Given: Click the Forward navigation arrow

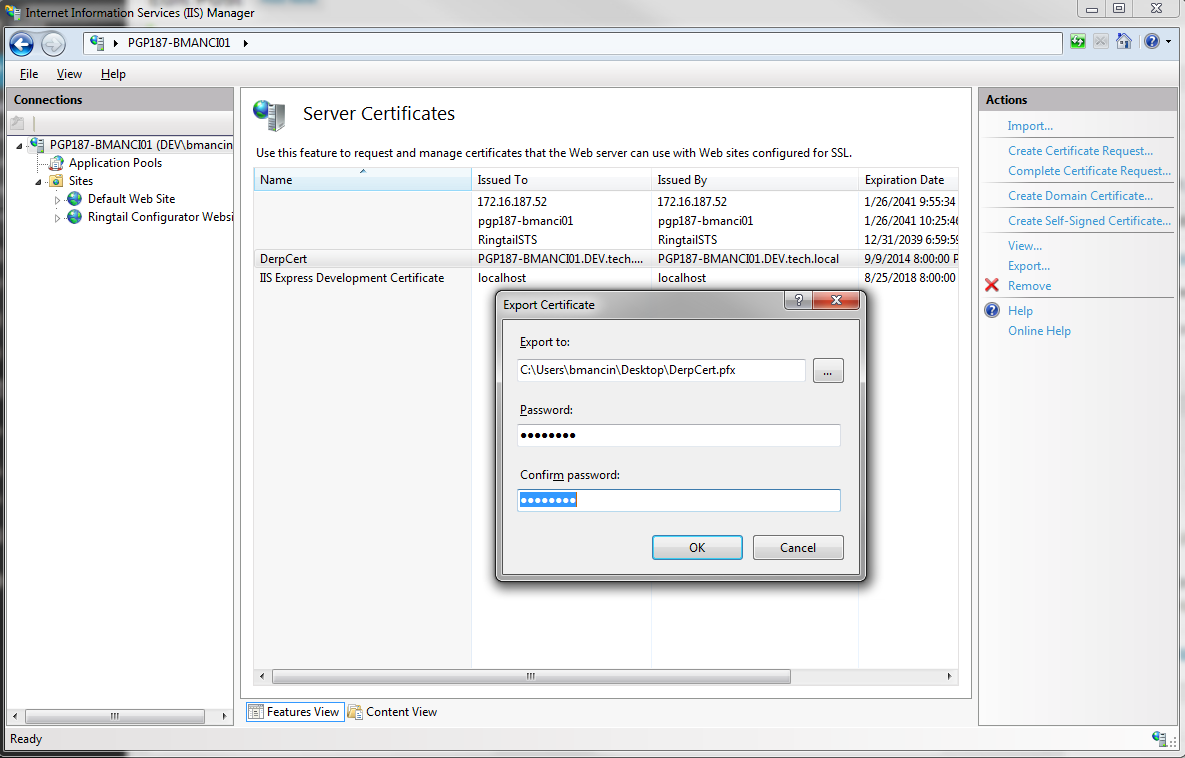Looking at the screenshot, I should [53, 44].
